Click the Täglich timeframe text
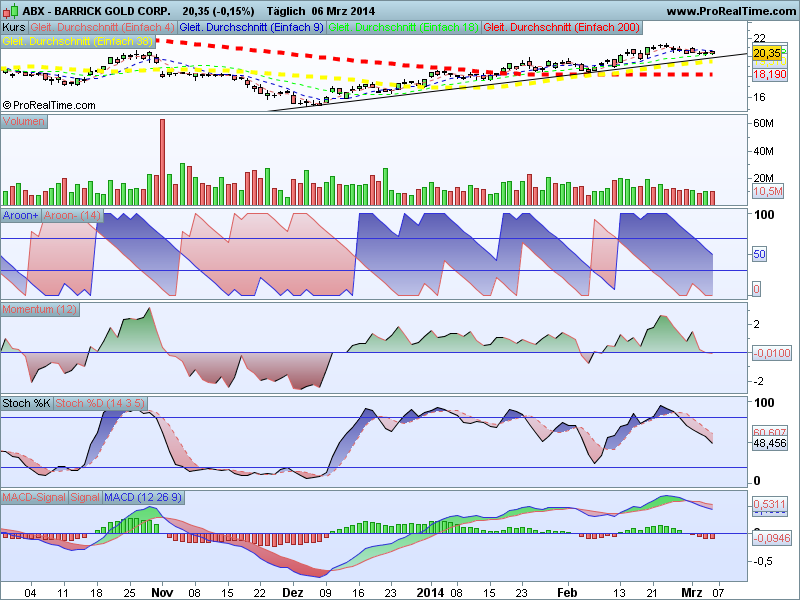800x600 pixels. coord(286,11)
